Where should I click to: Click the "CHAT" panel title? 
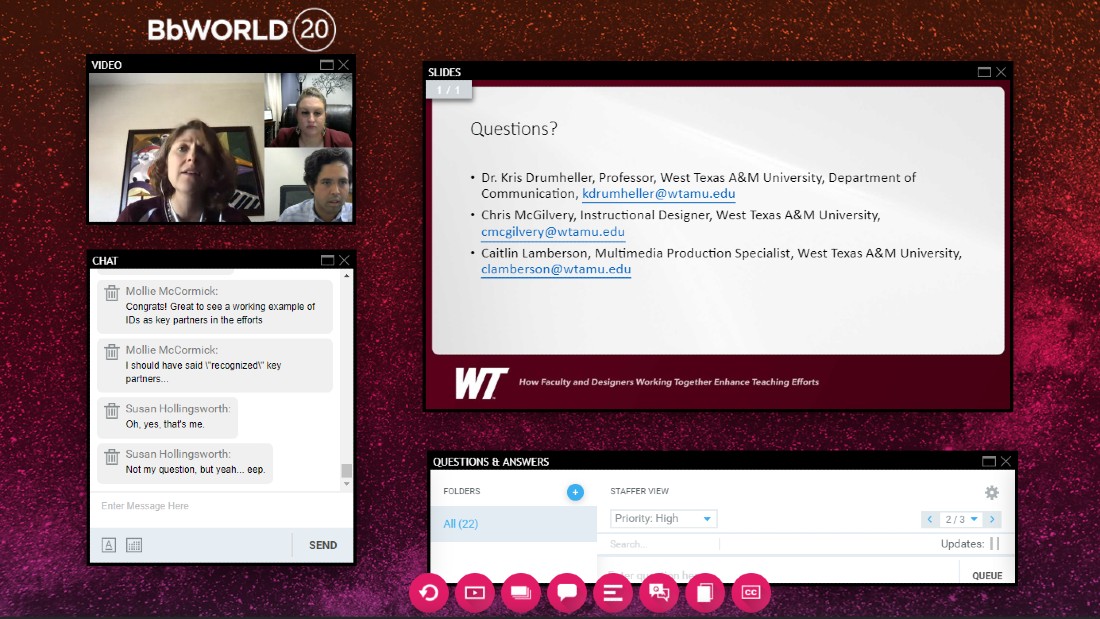(105, 261)
